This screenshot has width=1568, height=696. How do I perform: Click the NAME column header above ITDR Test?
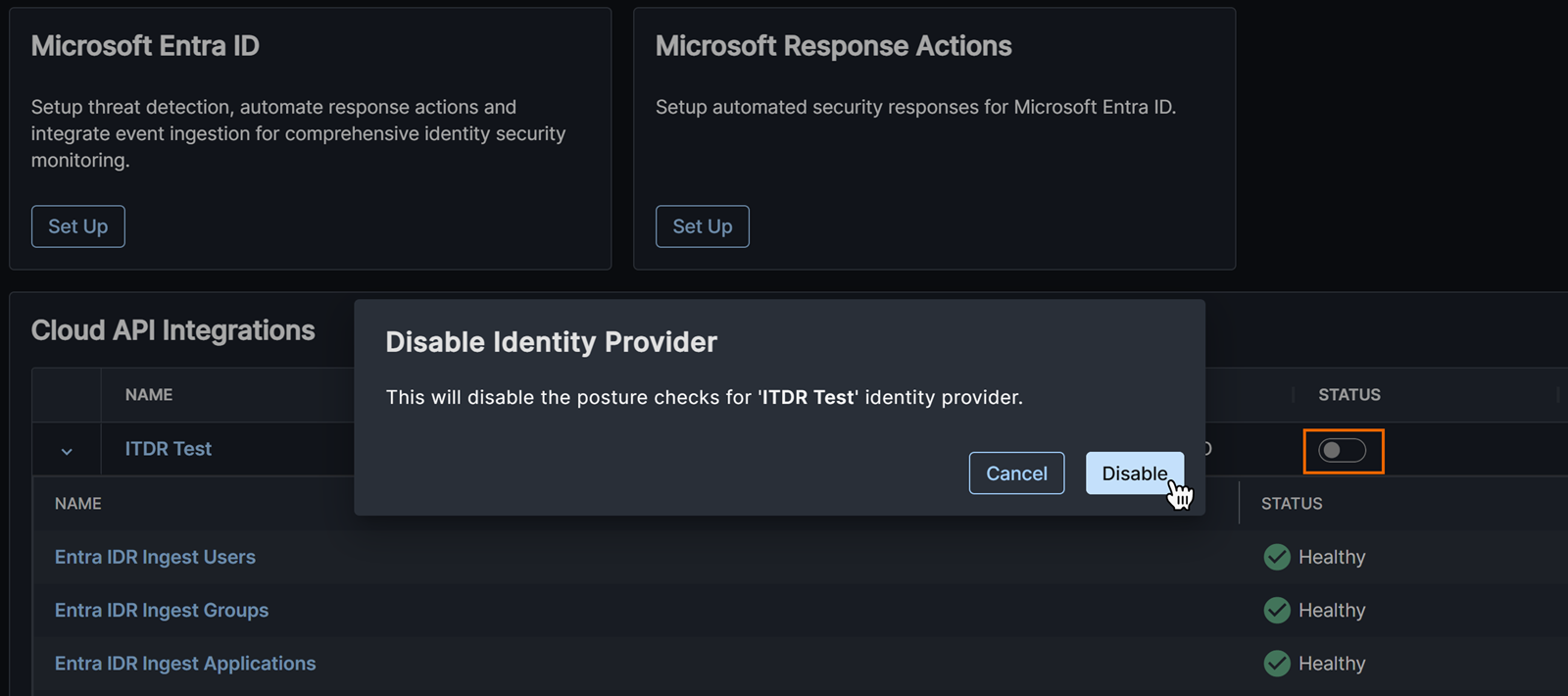click(149, 395)
